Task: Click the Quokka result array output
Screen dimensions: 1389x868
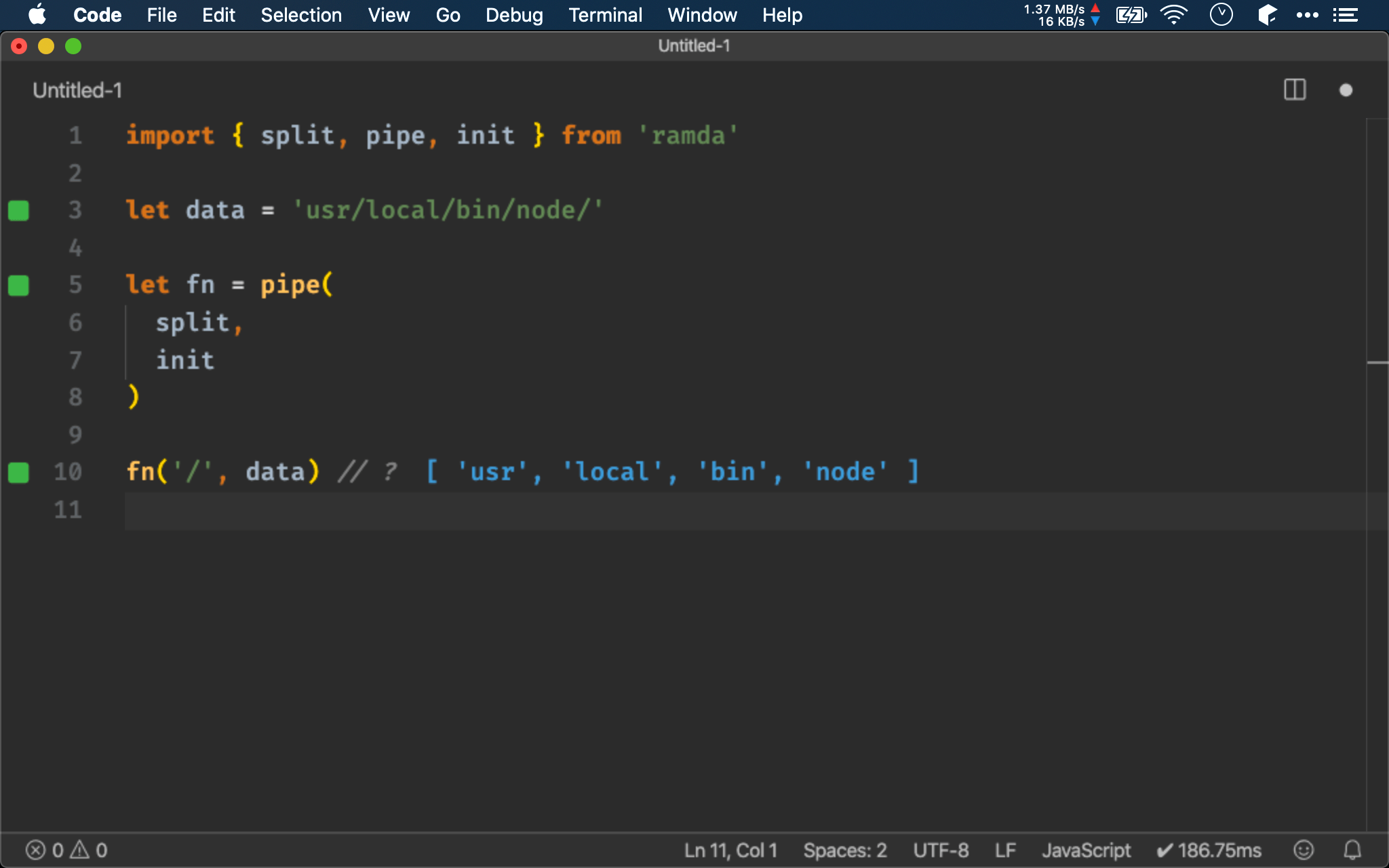Action: pyautogui.click(x=673, y=472)
